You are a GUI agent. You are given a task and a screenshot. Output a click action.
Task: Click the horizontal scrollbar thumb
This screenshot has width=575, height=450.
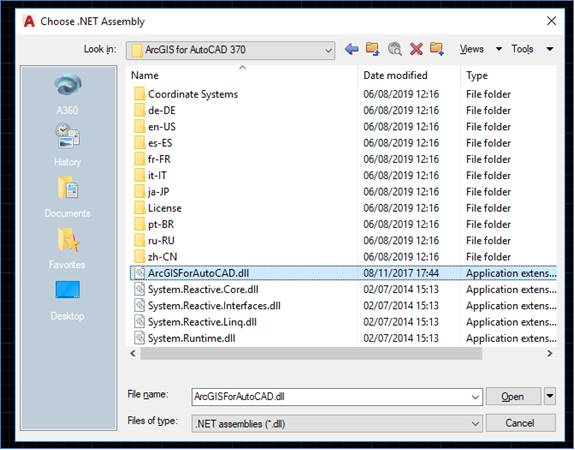click(311, 354)
